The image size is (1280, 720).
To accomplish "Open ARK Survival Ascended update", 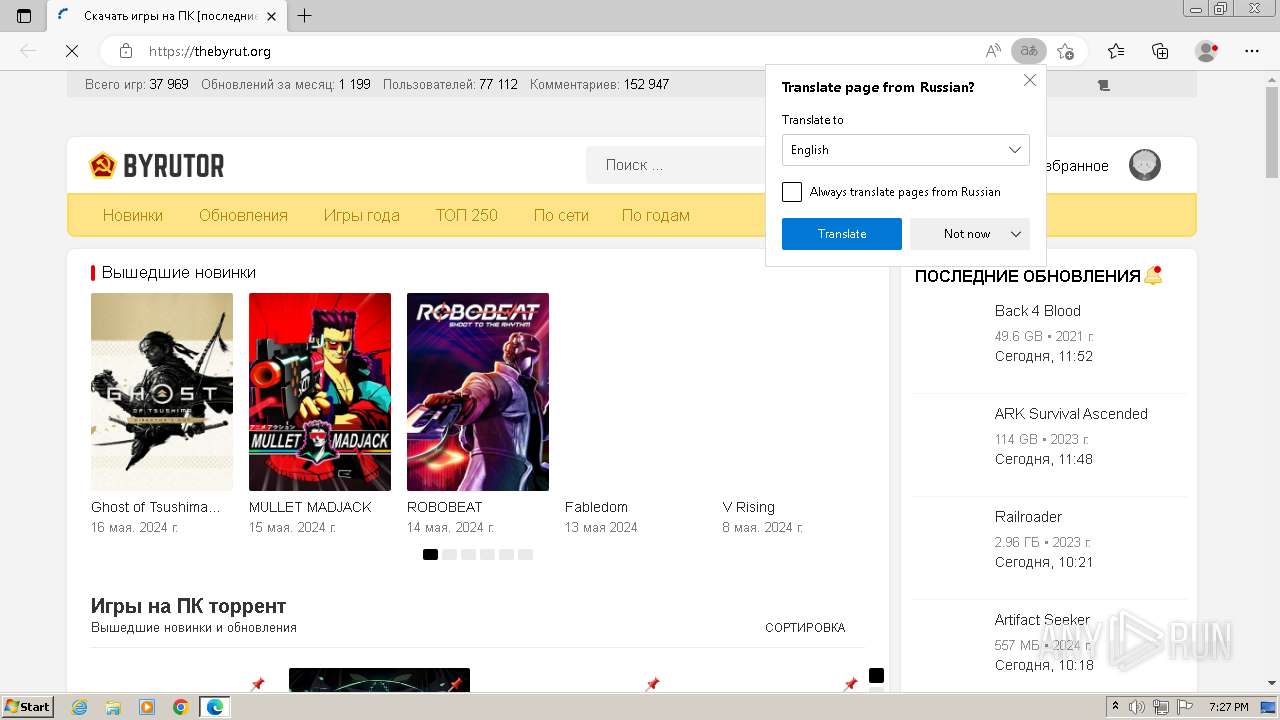I will click(x=1071, y=414).
